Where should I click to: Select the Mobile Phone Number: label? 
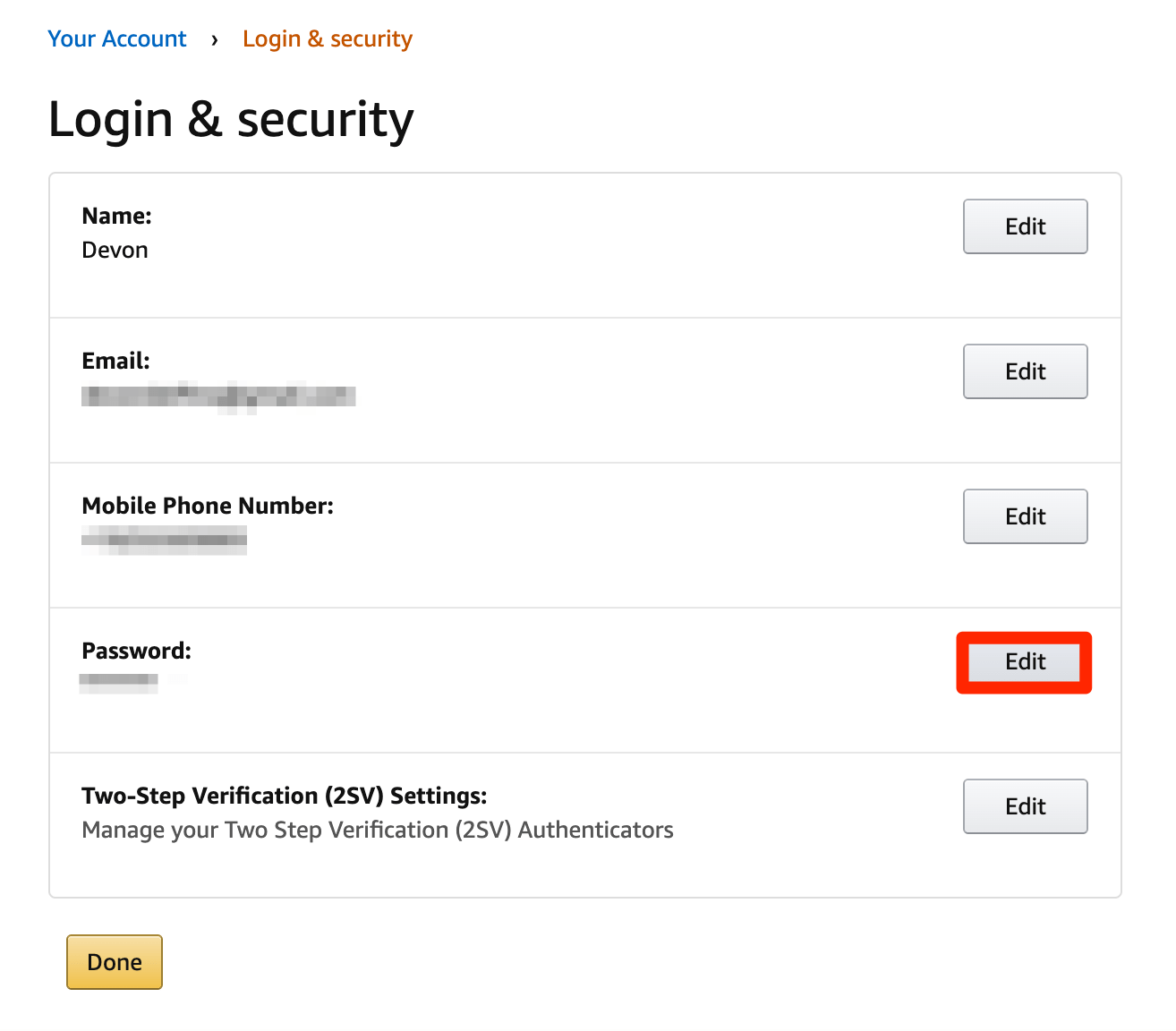208,506
